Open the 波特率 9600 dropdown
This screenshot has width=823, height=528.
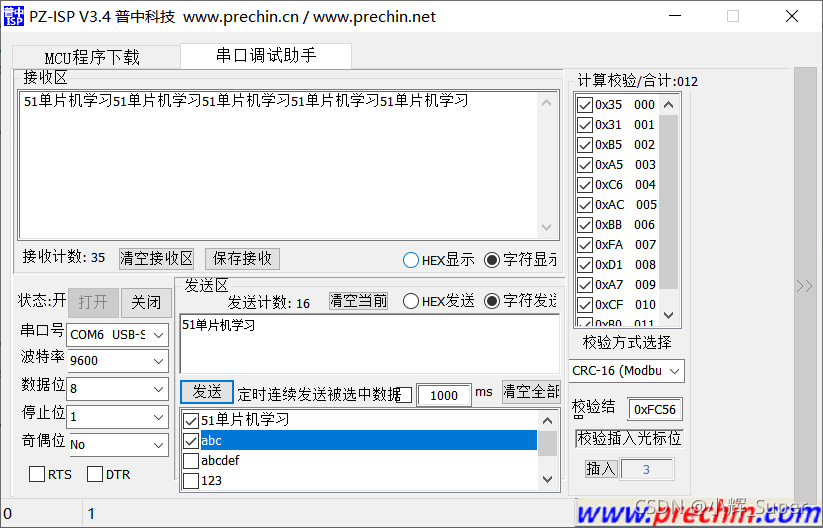[x=118, y=361]
